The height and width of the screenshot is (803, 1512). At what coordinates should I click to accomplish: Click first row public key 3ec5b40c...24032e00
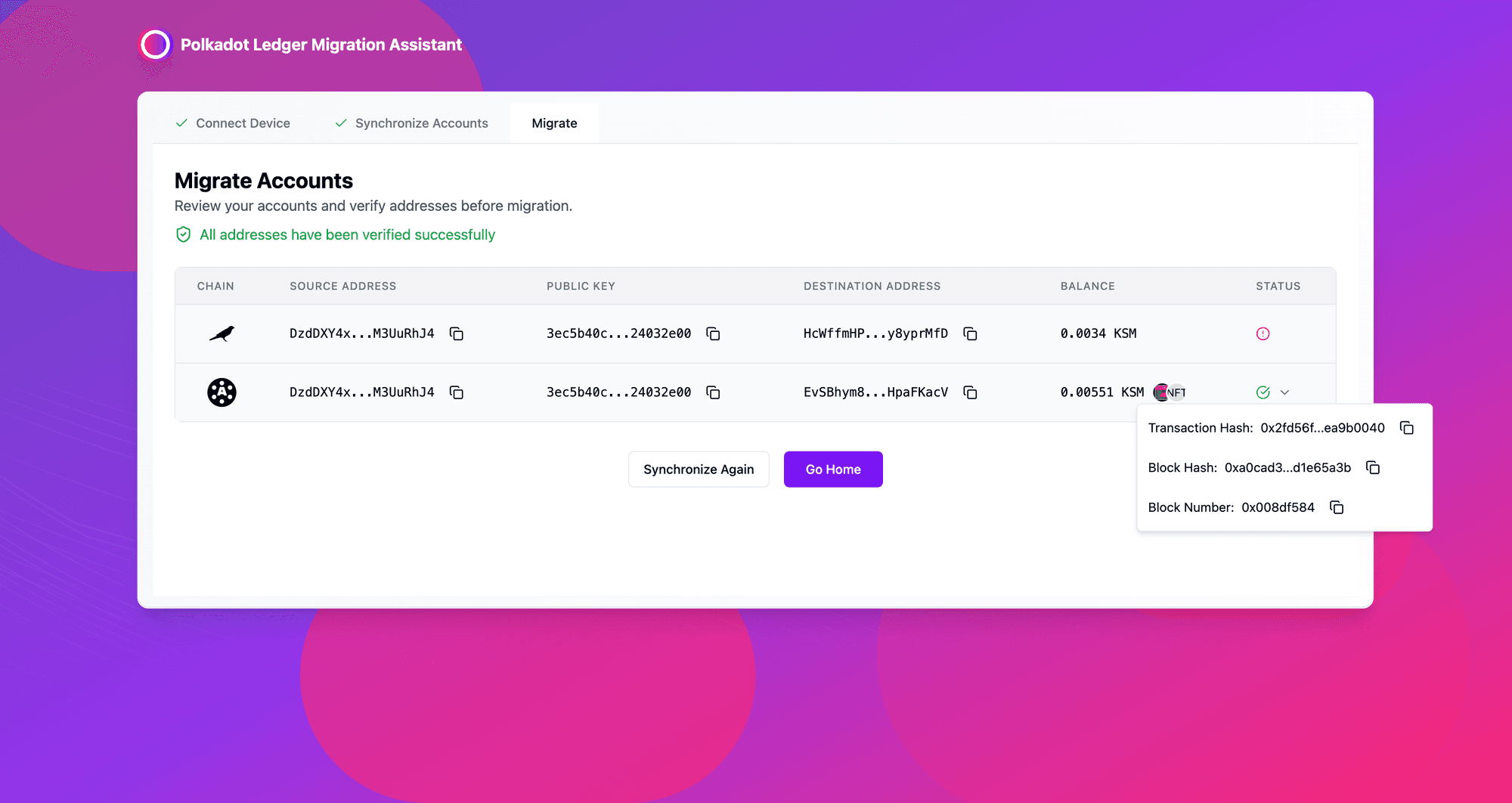pos(619,333)
